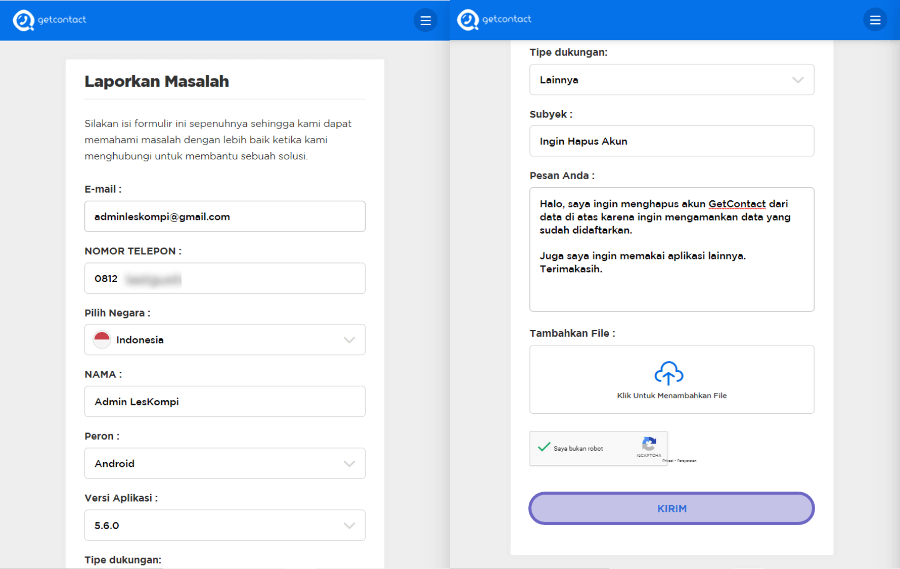Viewport: 900px width, 569px height.
Task: Click the reCAPTCHA privacy and terms links text
Action: 679,460
